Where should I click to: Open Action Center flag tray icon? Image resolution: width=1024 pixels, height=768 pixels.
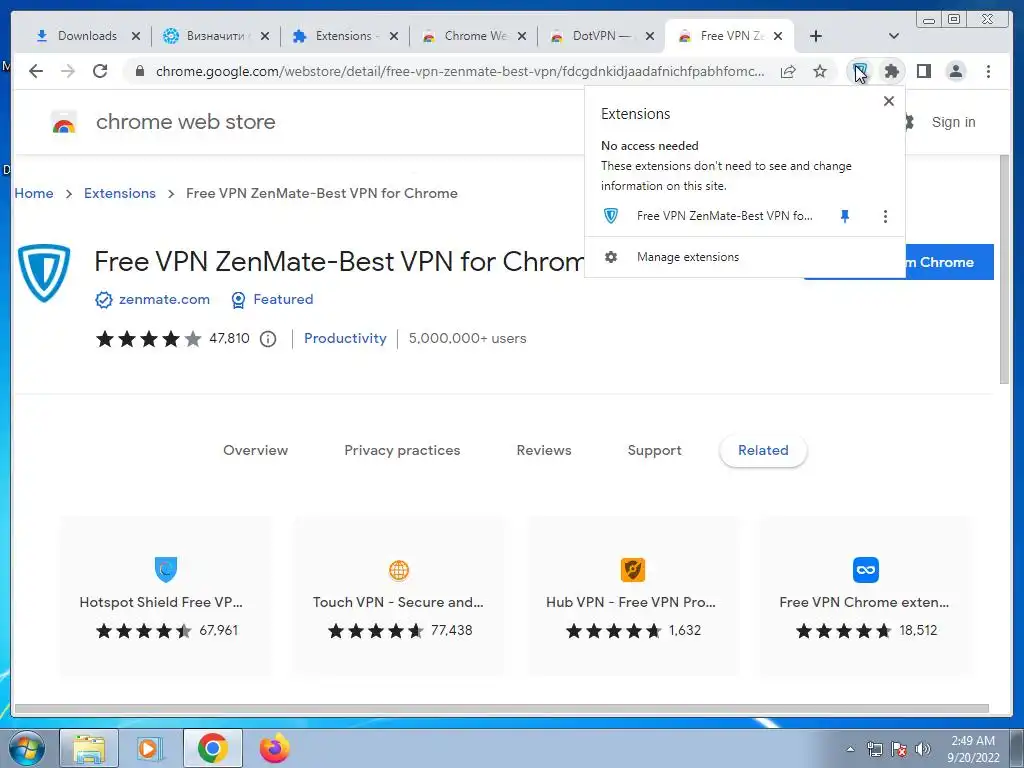pos(899,749)
